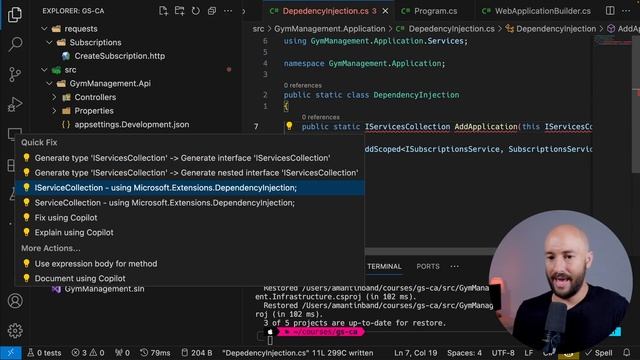640x360 pixels.
Task: Open the Search view in activity bar
Action: pyautogui.click(x=15, y=44)
